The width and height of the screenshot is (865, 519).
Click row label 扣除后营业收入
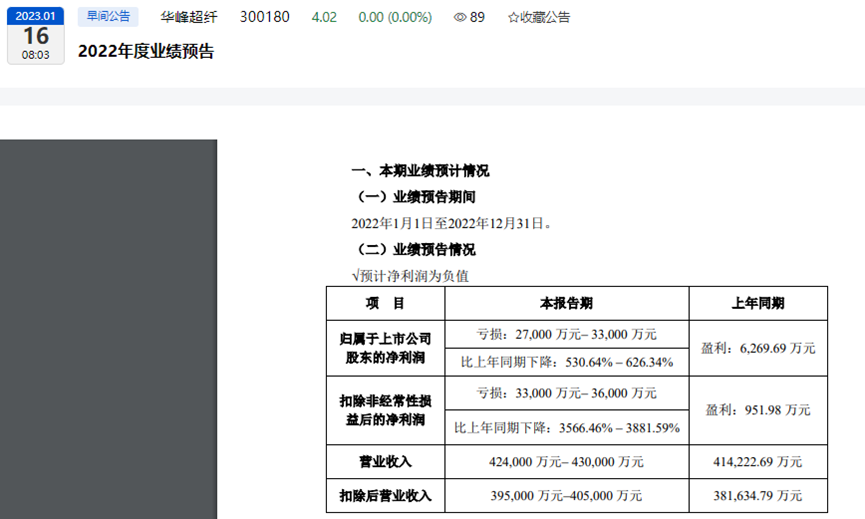(386, 496)
